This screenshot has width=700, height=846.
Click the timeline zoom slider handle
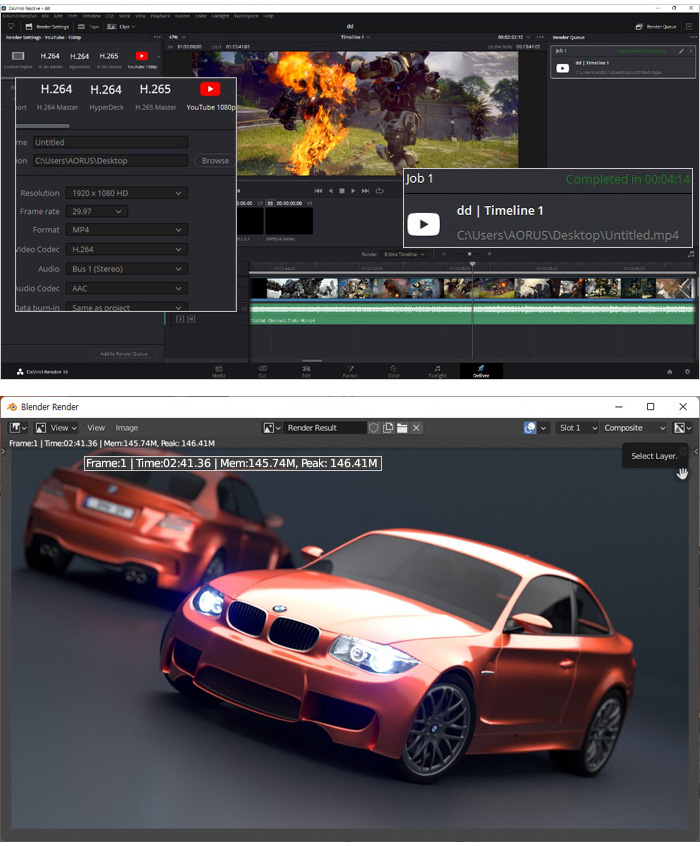pos(470,254)
